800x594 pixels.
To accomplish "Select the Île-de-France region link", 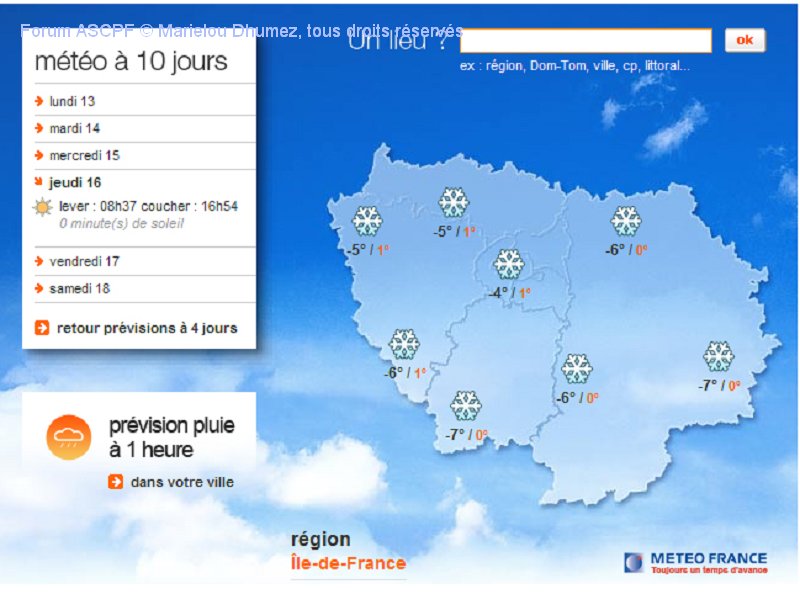I will coord(348,563).
